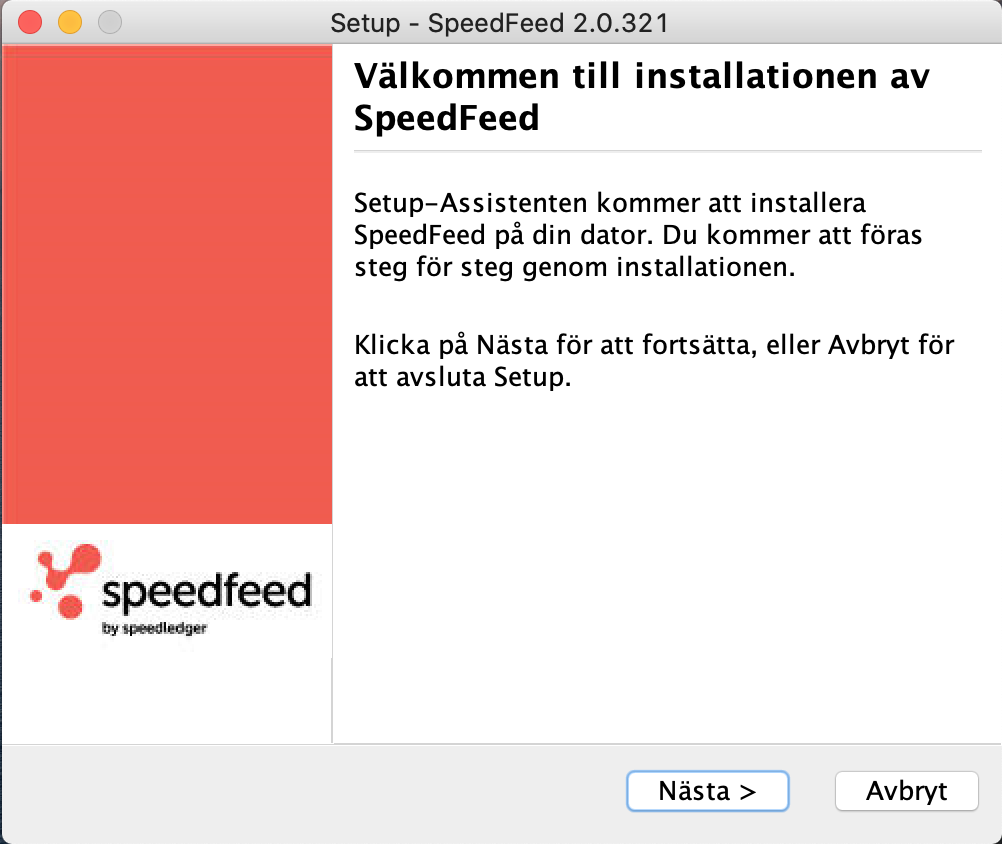1002x844 pixels.
Task: Click the word 'SpeedFeed' in heading's second line
Action: (x=447, y=119)
